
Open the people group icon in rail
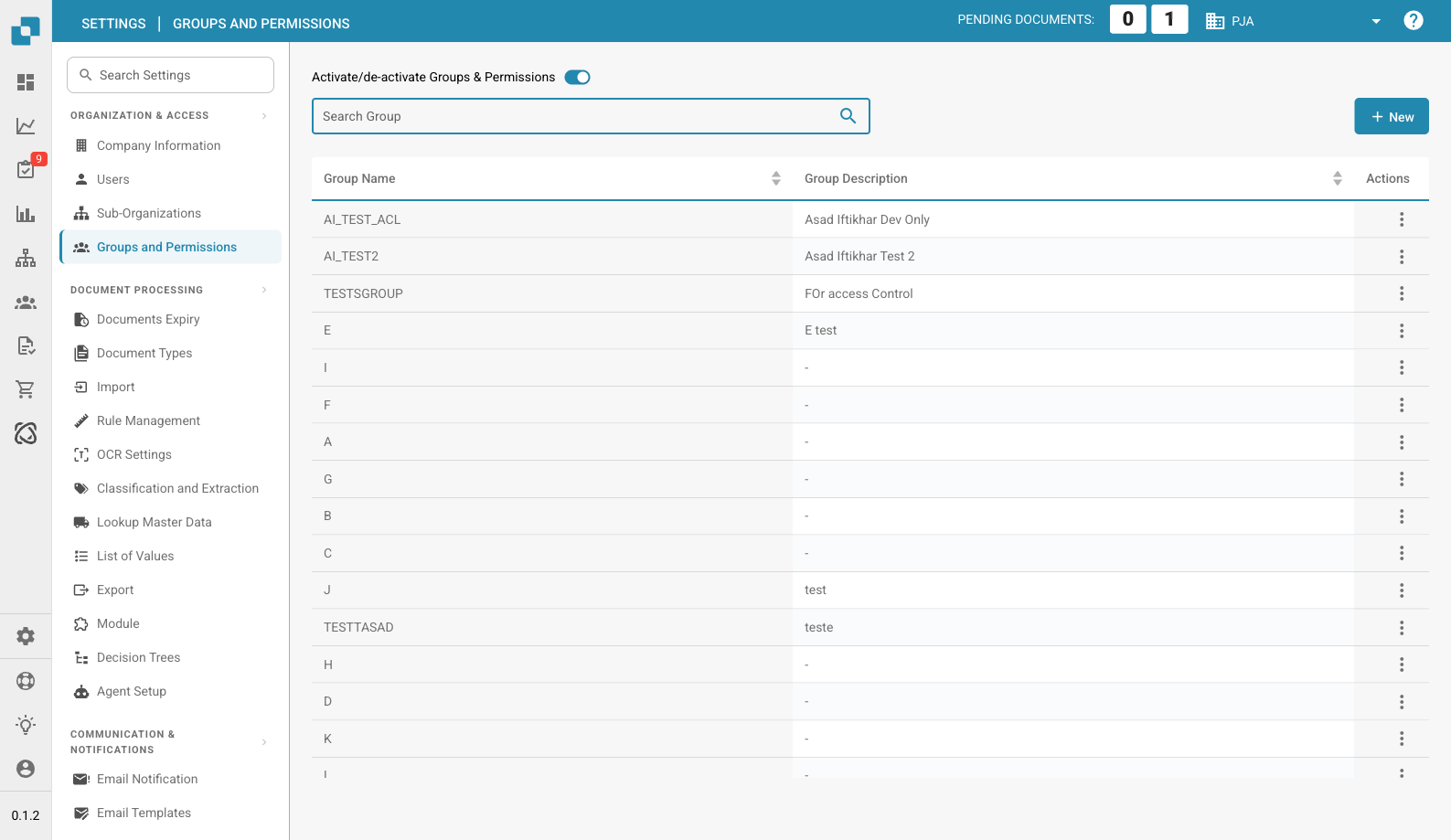26,303
